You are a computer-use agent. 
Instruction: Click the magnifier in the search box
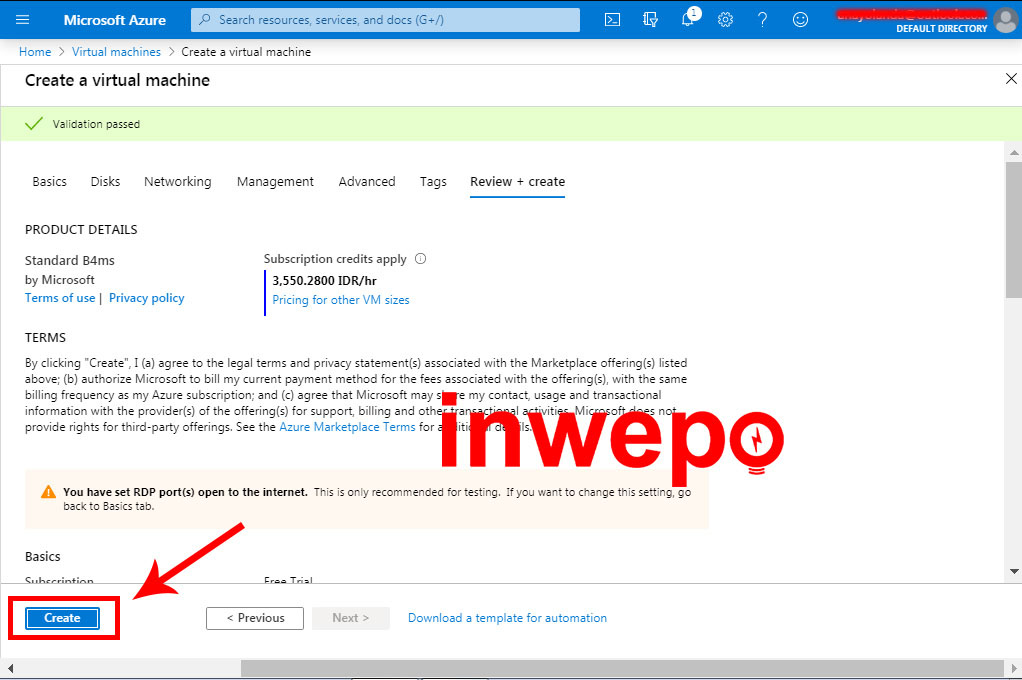point(205,20)
